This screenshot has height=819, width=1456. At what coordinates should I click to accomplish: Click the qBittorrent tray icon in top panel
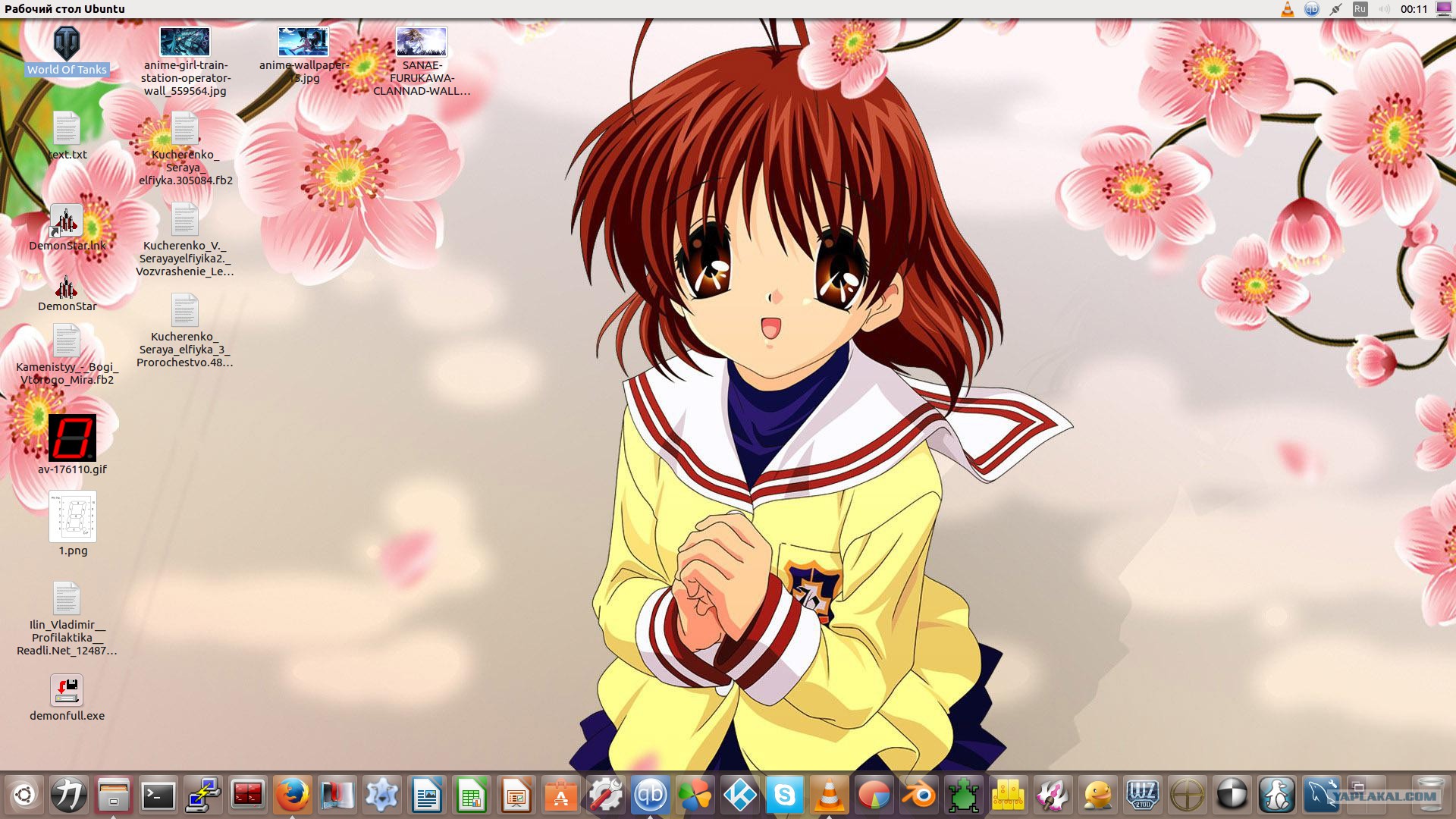click(1312, 9)
